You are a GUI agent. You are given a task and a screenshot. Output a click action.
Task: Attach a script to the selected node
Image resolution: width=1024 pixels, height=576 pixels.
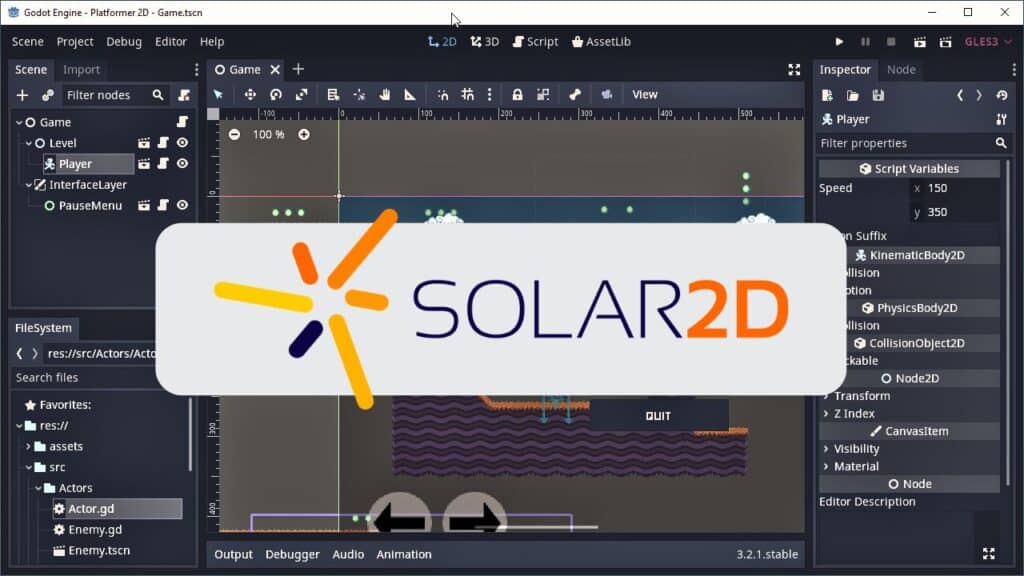tap(184, 95)
